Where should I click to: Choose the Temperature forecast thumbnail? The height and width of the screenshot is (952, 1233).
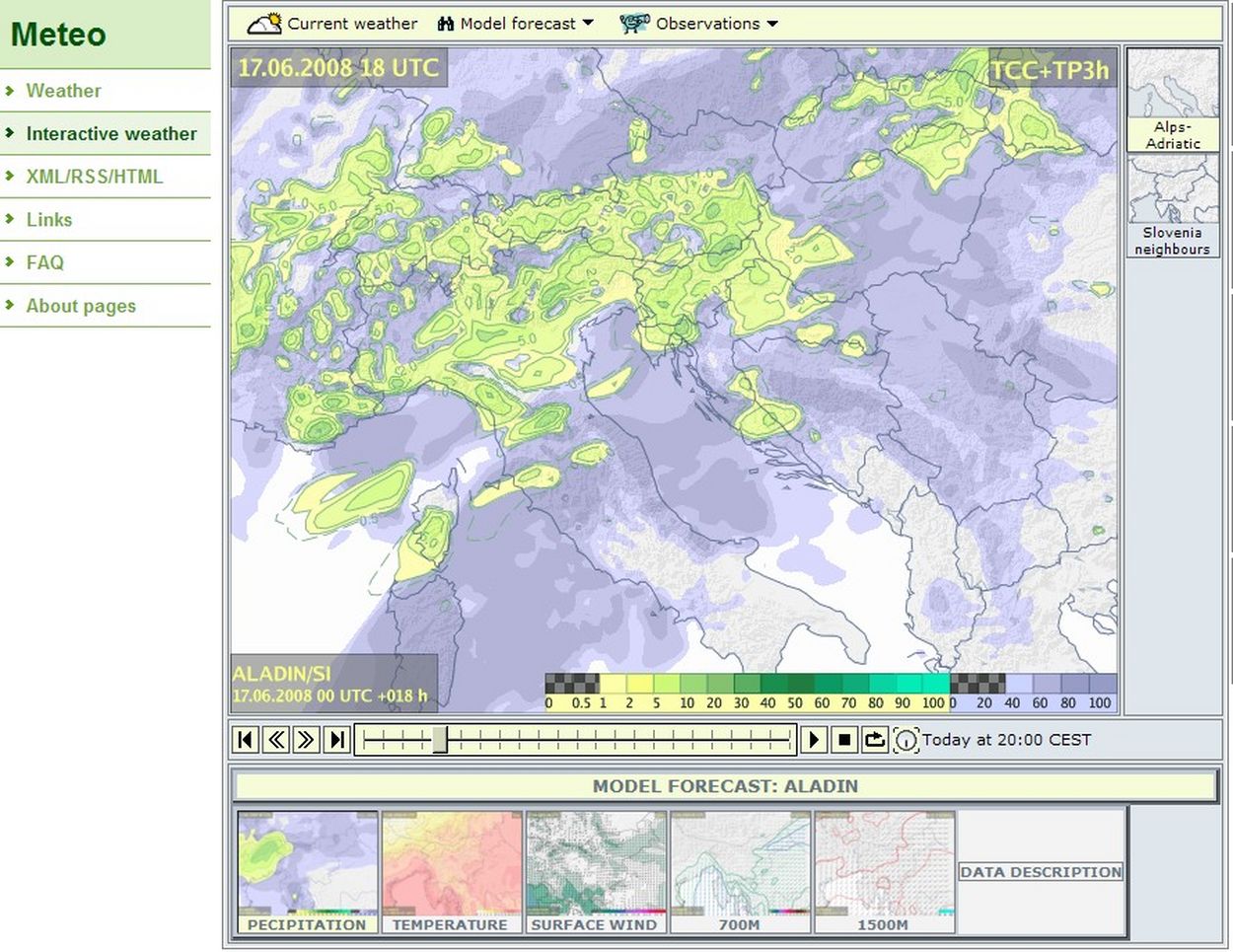pos(451,872)
